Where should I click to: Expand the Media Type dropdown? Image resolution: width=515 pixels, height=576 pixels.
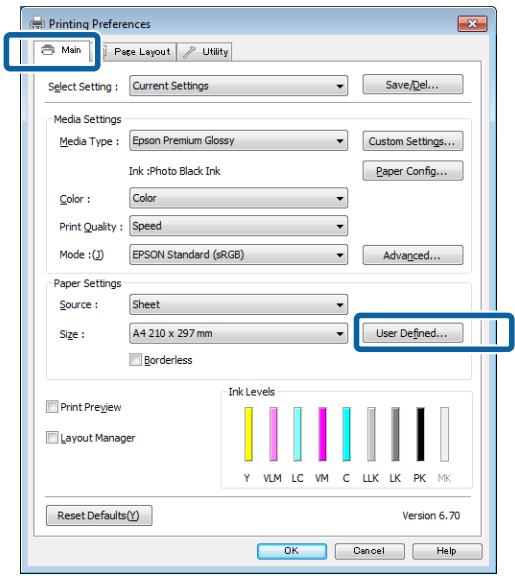[x=238, y=141]
